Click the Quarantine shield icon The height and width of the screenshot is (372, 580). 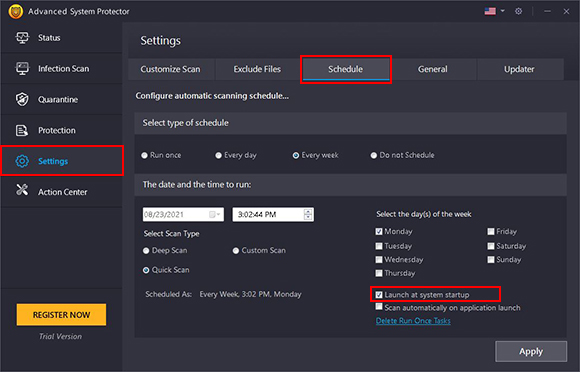[x=22, y=99]
